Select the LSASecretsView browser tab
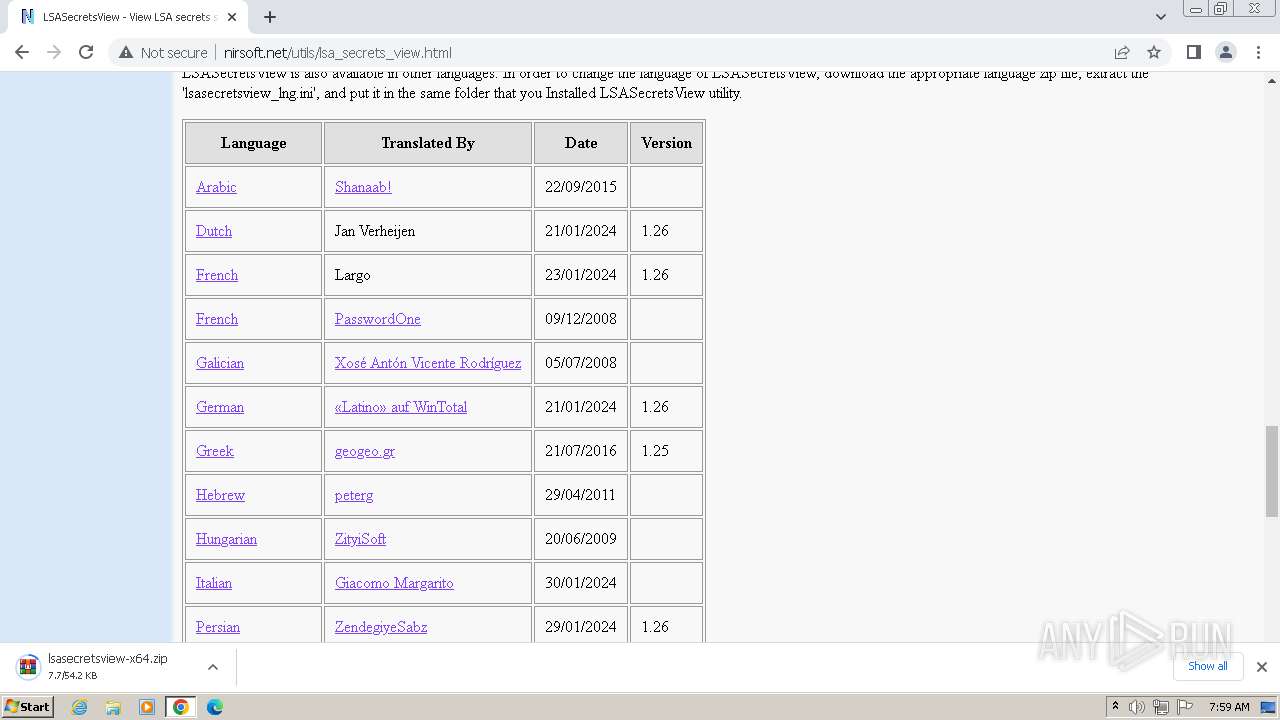1280x720 pixels. [x=128, y=17]
